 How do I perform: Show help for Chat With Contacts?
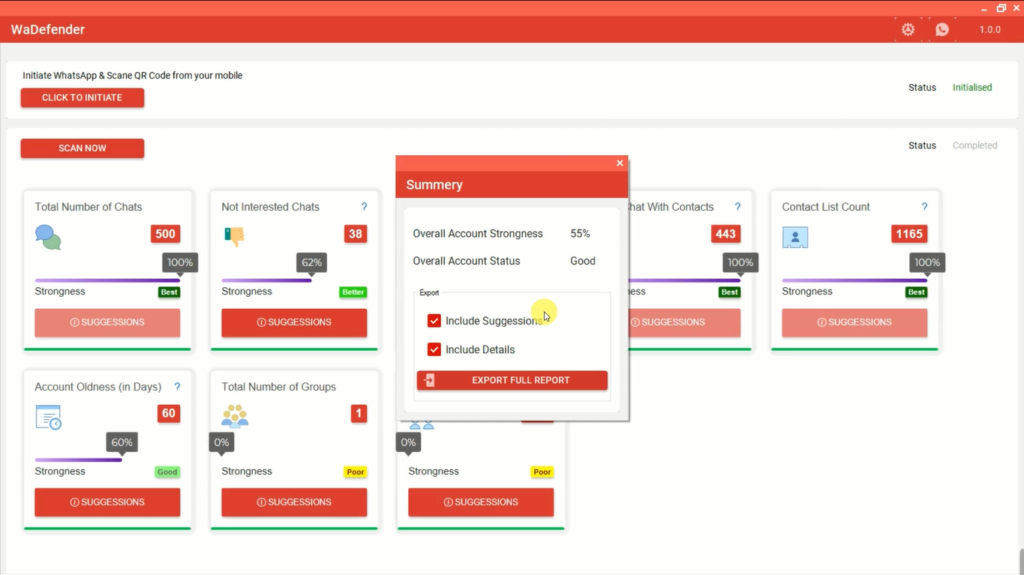pos(737,207)
